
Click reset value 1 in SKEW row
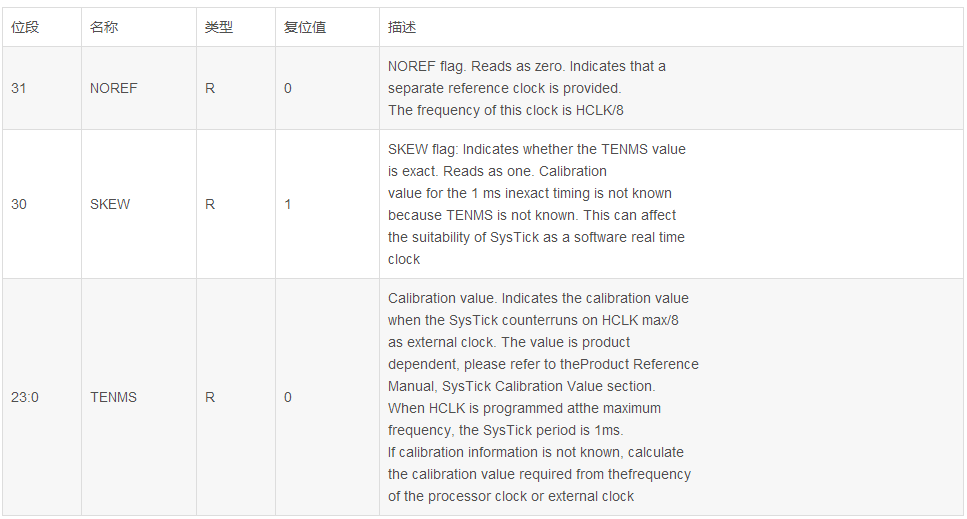(288, 204)
